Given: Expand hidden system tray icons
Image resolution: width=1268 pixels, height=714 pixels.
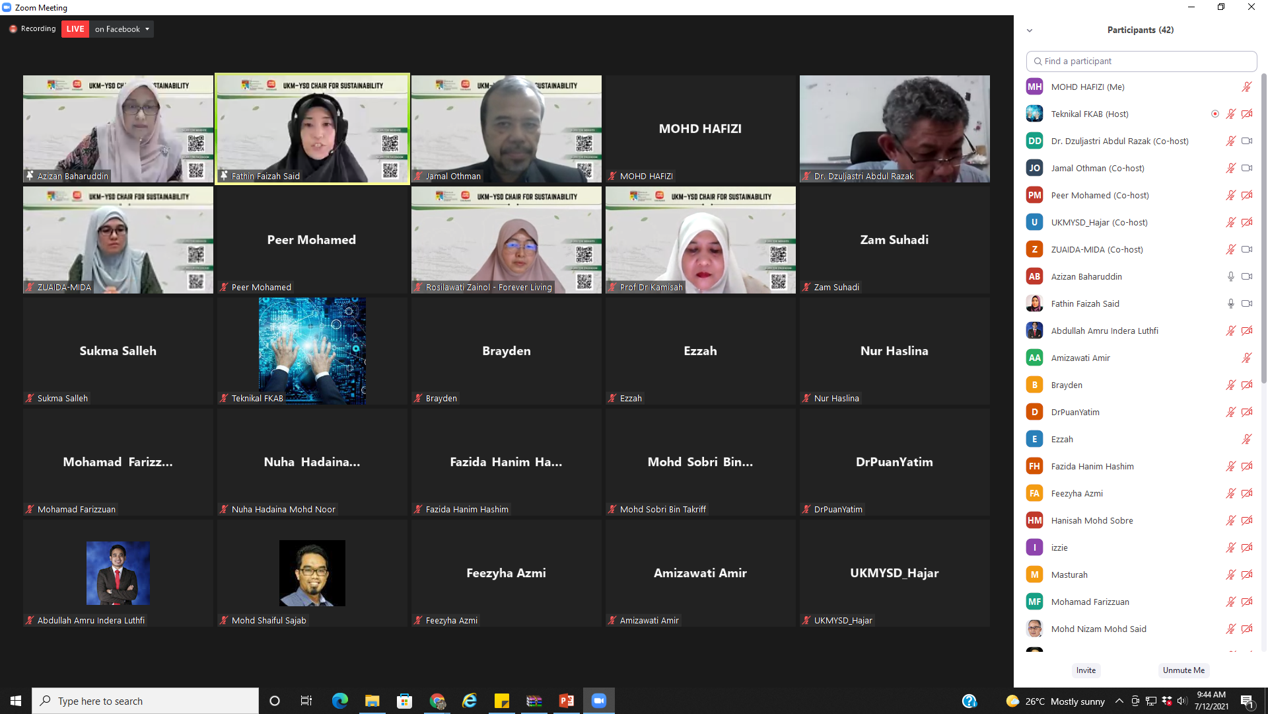Looking at the screenshot, I should [x=1119, y=701].
